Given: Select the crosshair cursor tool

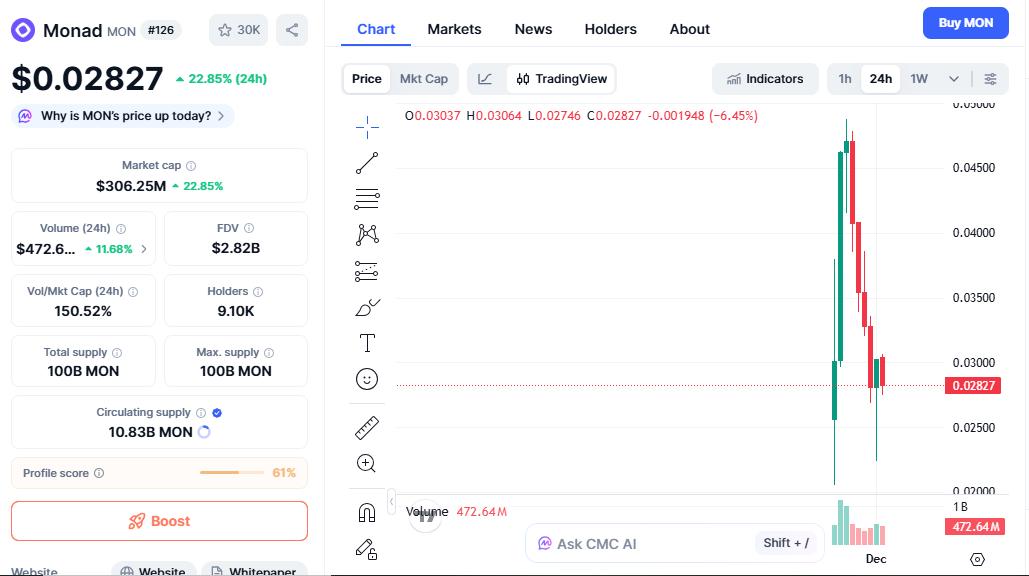Looking at the screenshot, I should pyautogui.click(x=367, y=127).
